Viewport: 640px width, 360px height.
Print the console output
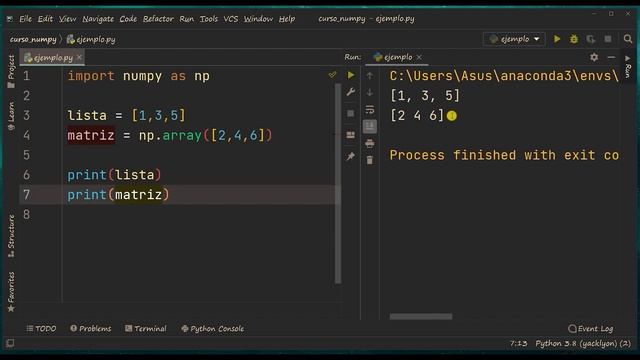pyautogui.click(x=370, y=143)
